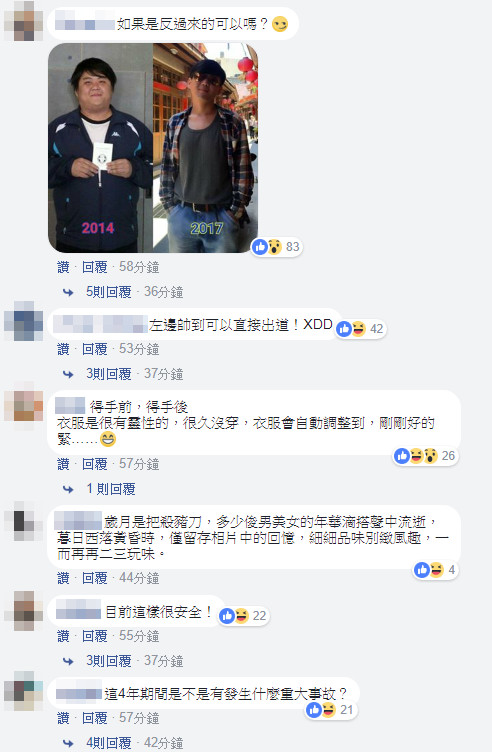Open blurred commenter name on 得手前 comment

tap(70, 406)
